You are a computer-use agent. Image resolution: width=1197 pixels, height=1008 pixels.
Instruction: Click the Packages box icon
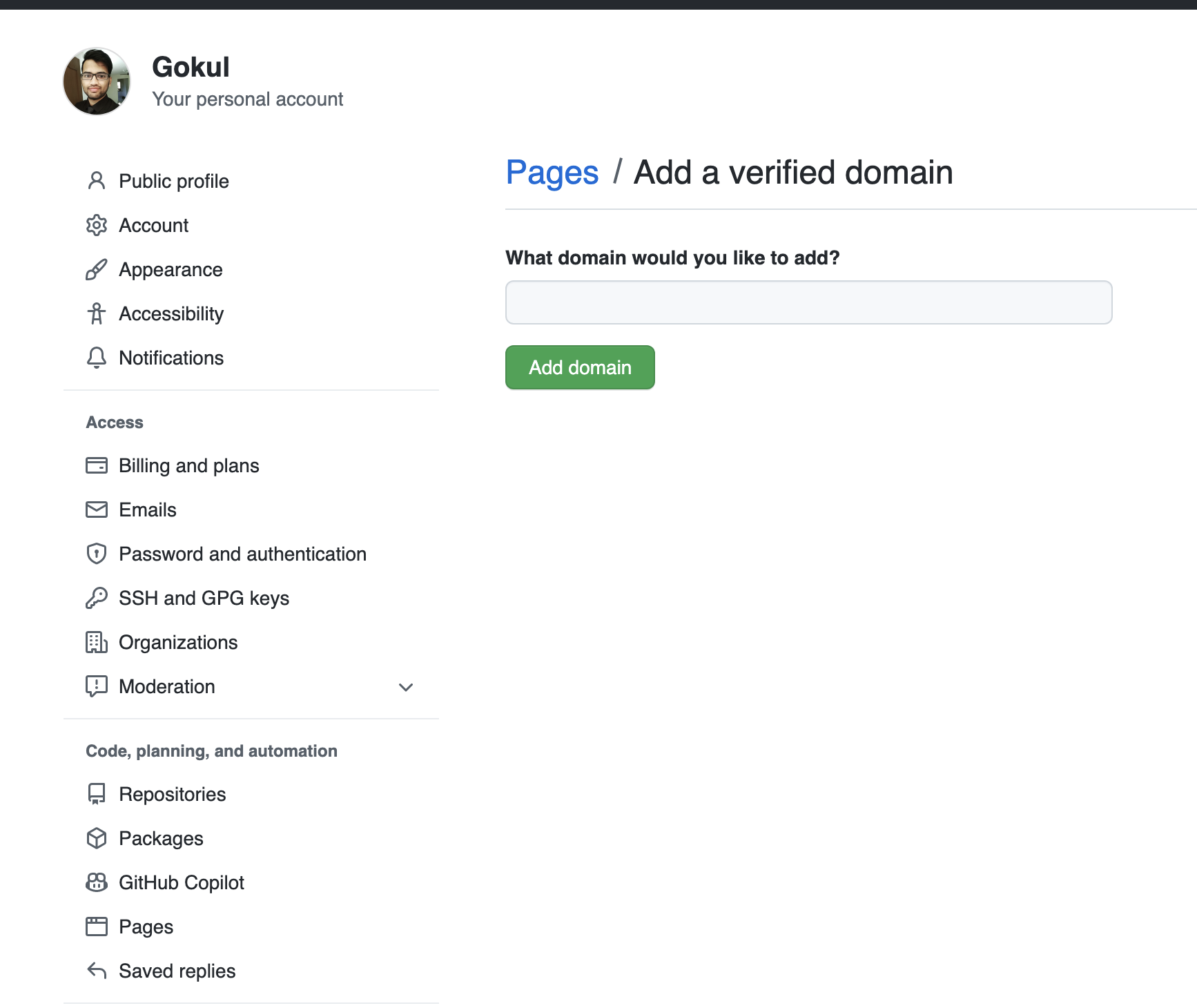pos(97,838)
